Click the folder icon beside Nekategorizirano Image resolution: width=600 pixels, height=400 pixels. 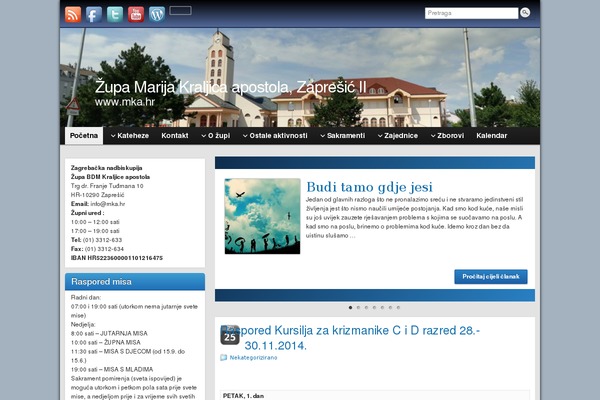click(x=223, y=358)
